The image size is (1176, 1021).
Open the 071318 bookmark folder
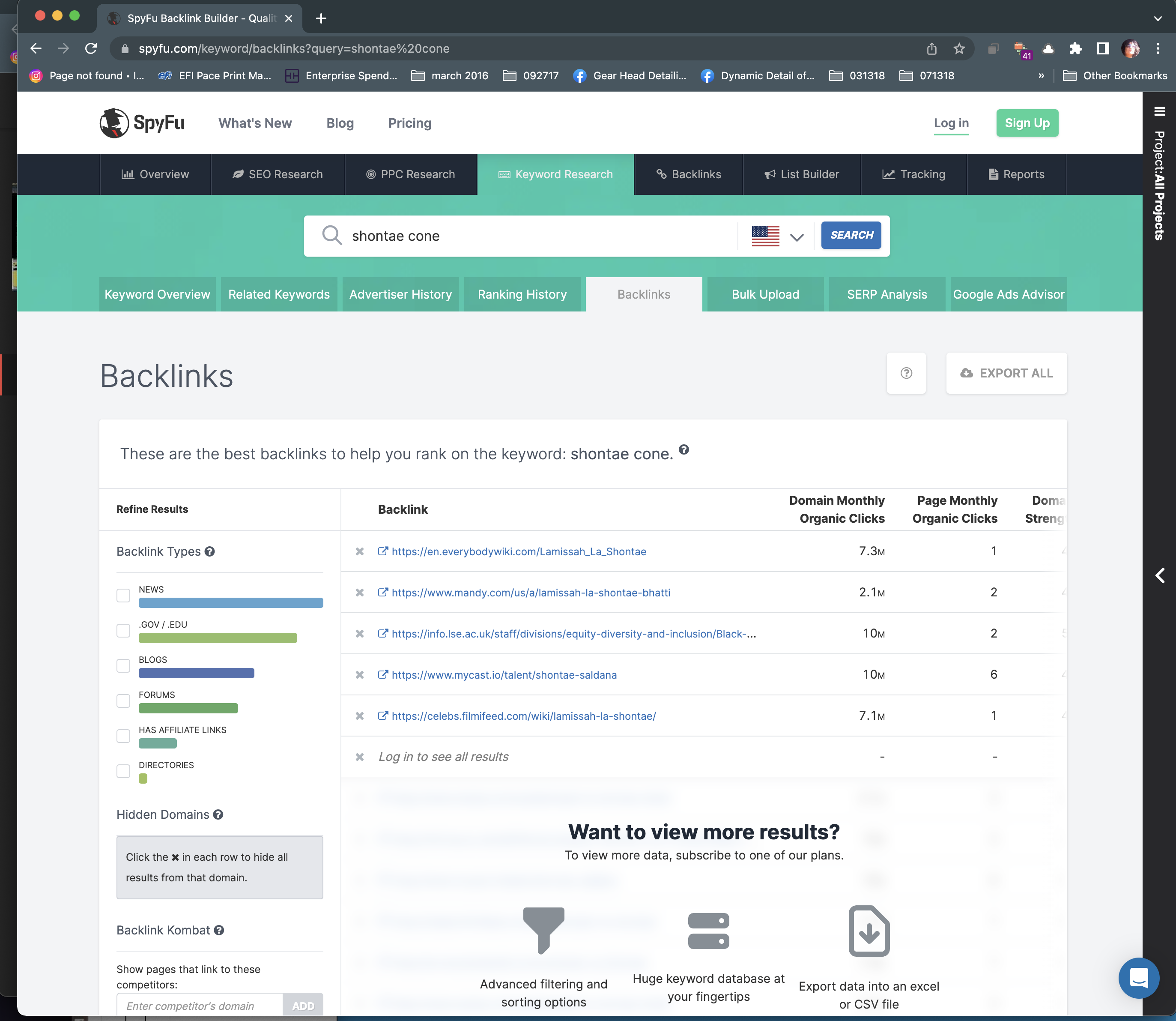tap(927, 76)
